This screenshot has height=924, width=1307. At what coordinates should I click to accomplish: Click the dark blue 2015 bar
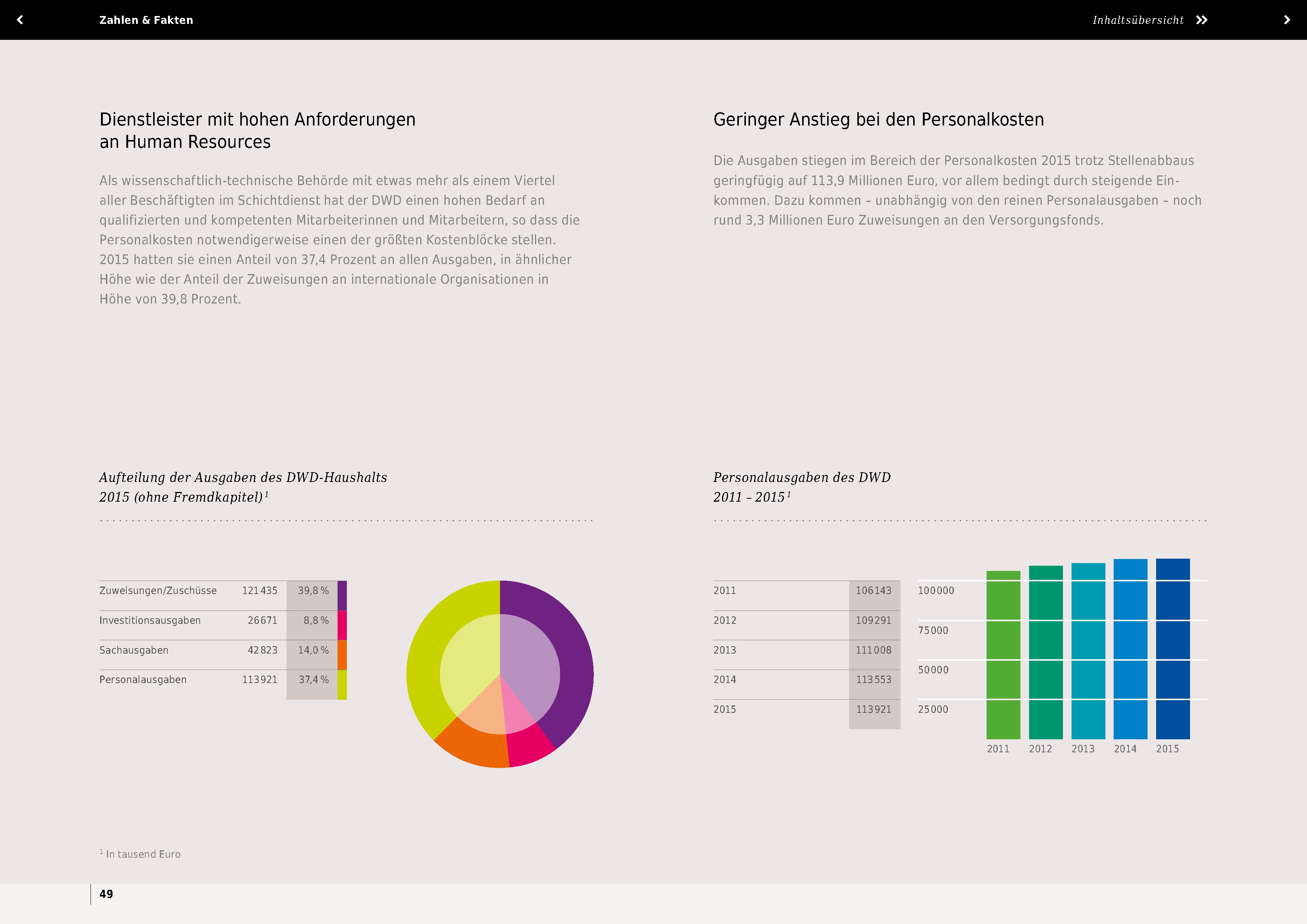pos(1172,649)
